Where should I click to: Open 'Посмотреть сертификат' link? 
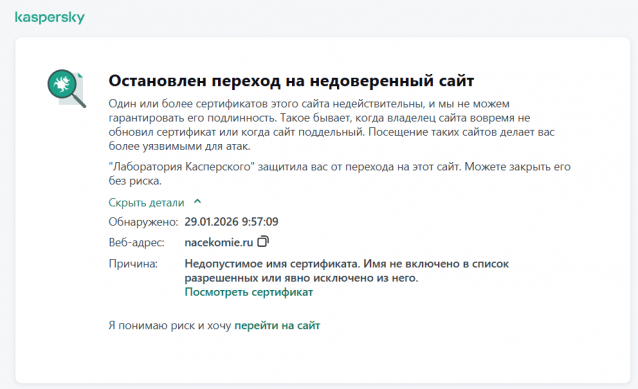pos(249,292)
